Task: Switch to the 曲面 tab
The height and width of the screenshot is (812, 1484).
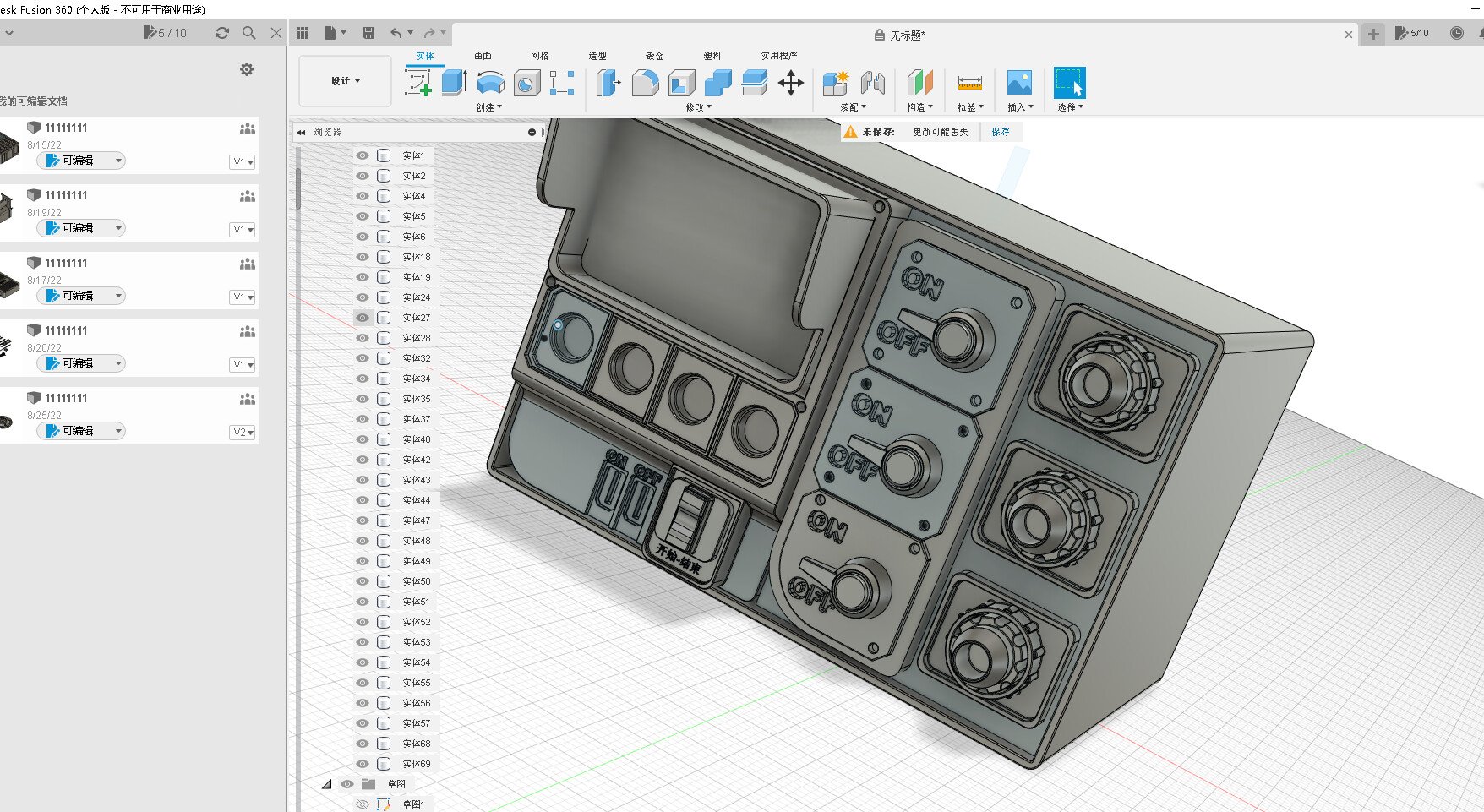Action: [483, 56]
